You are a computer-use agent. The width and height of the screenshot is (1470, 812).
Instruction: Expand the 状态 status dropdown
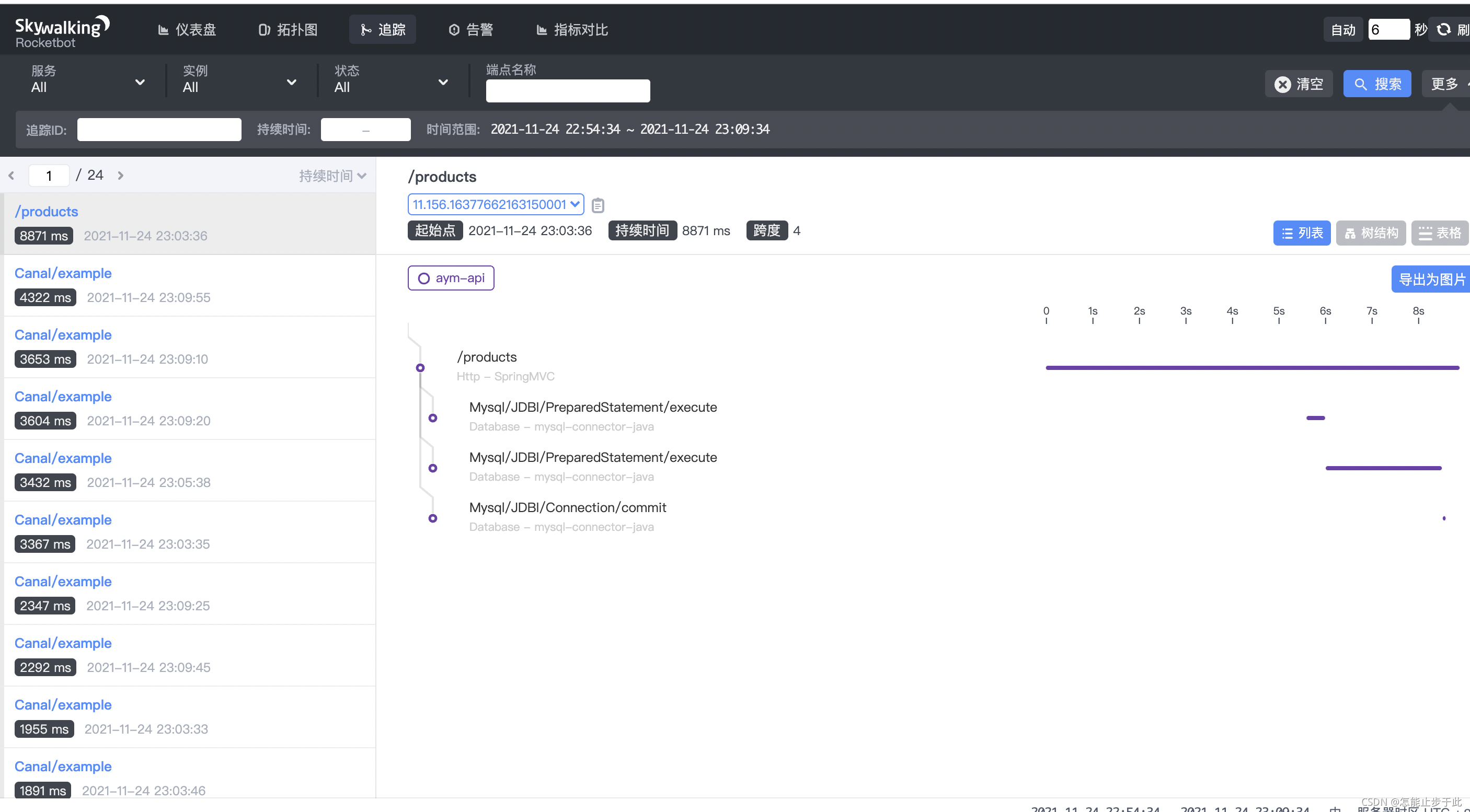tap(392, 80)
